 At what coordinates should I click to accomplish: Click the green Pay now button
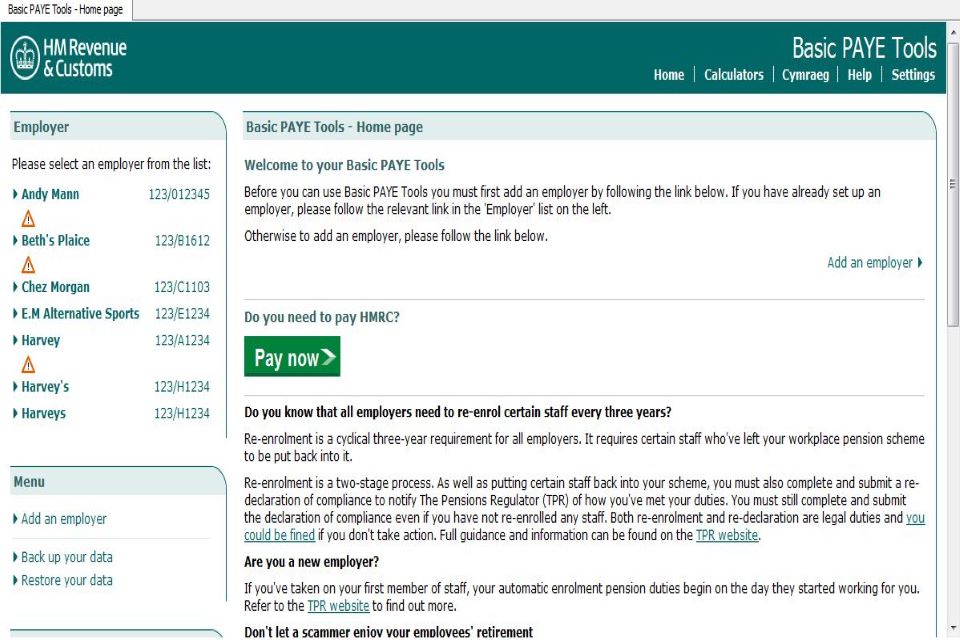[x=292, y=356]
